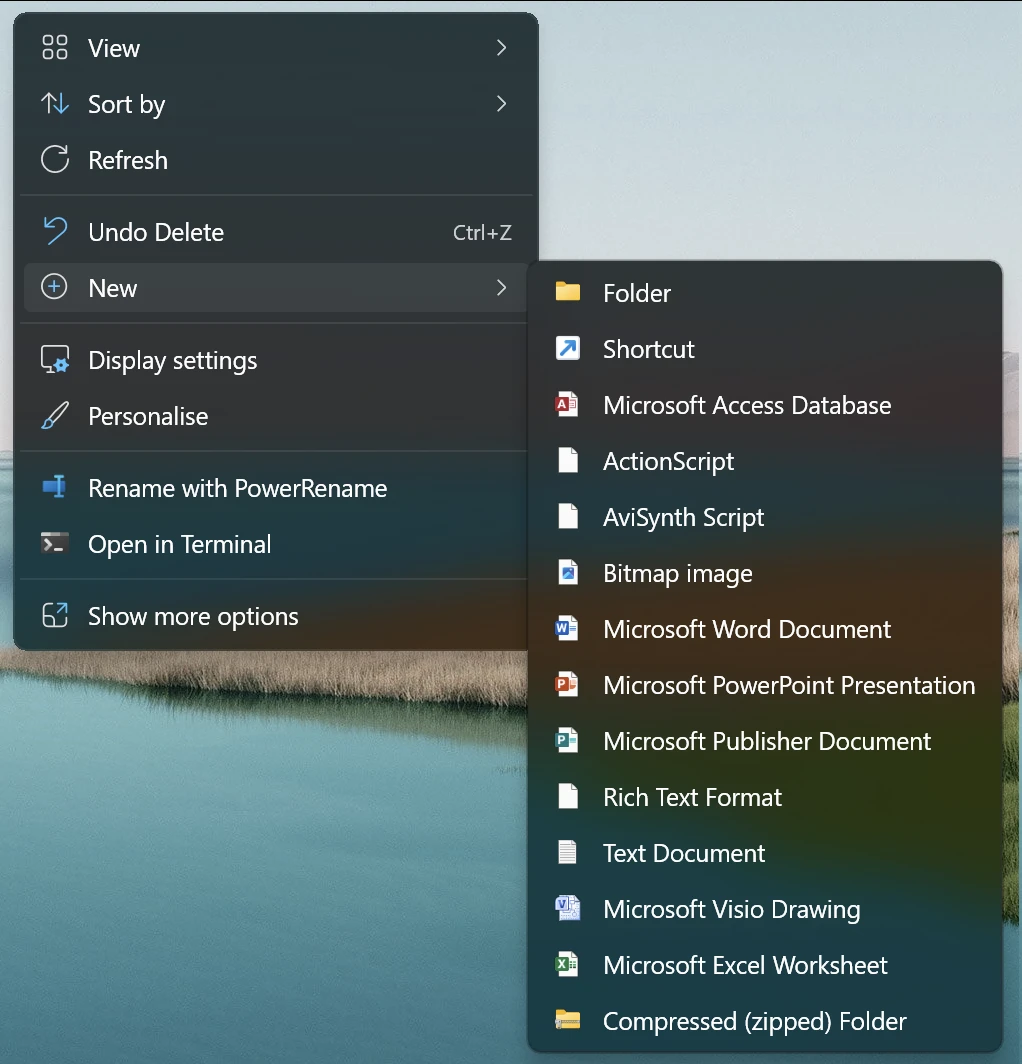Click the Bitmap image icon
1022x1064 pixels.
567,573
